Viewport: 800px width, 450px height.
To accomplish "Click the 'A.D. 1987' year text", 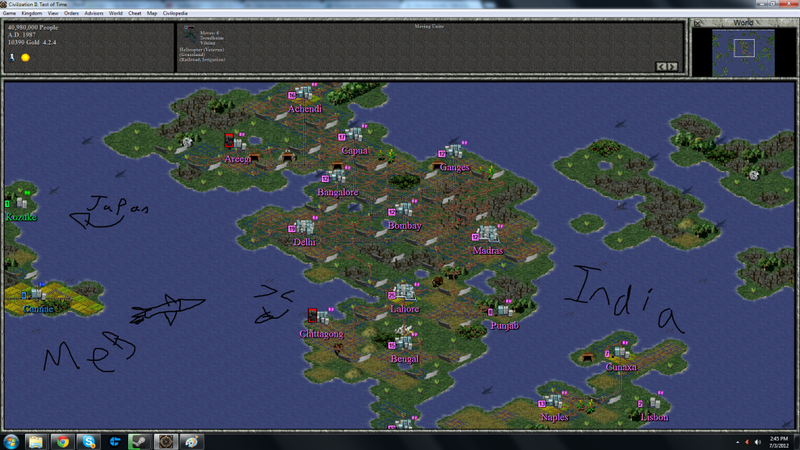I will tap(21, 35).
